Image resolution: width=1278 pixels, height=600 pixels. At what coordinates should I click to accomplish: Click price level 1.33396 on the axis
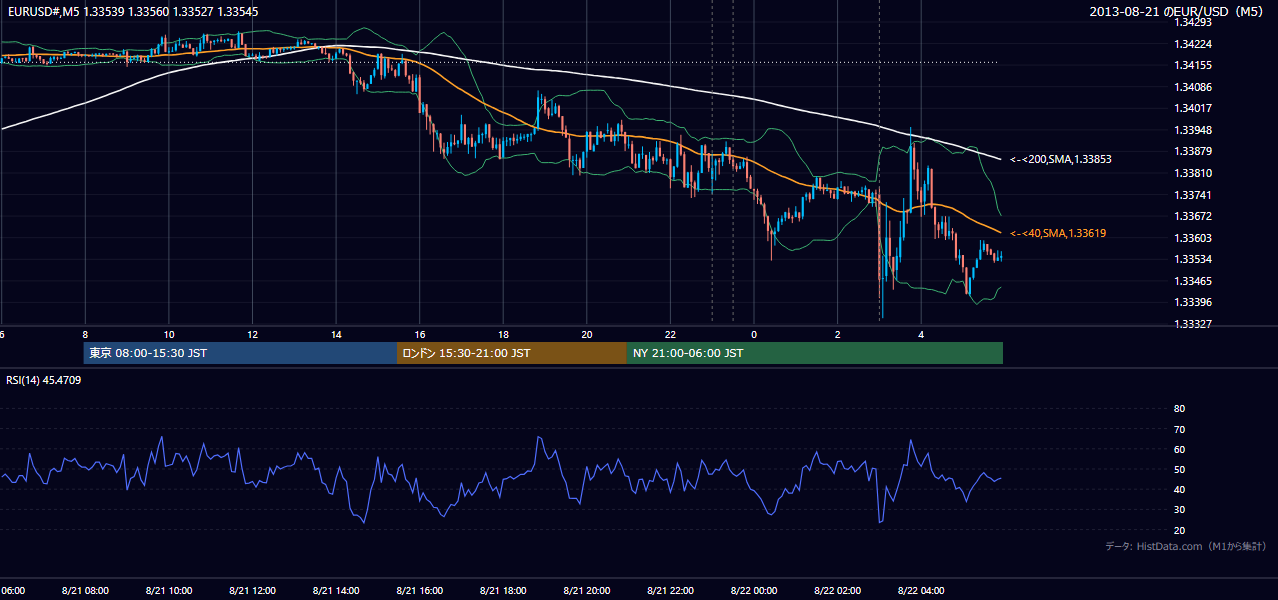[x=1194, y=302]
